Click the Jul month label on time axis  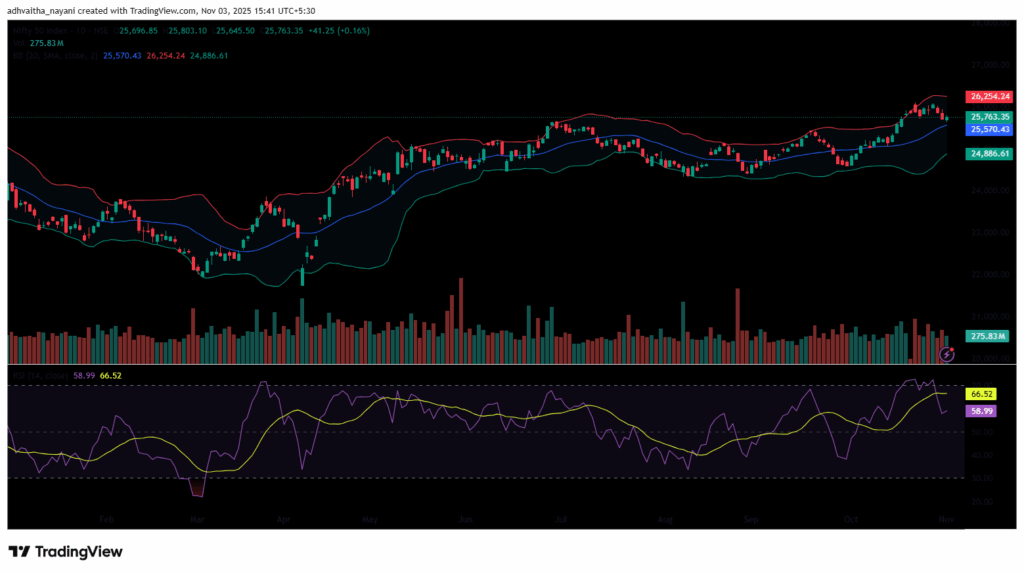[558, 521]
